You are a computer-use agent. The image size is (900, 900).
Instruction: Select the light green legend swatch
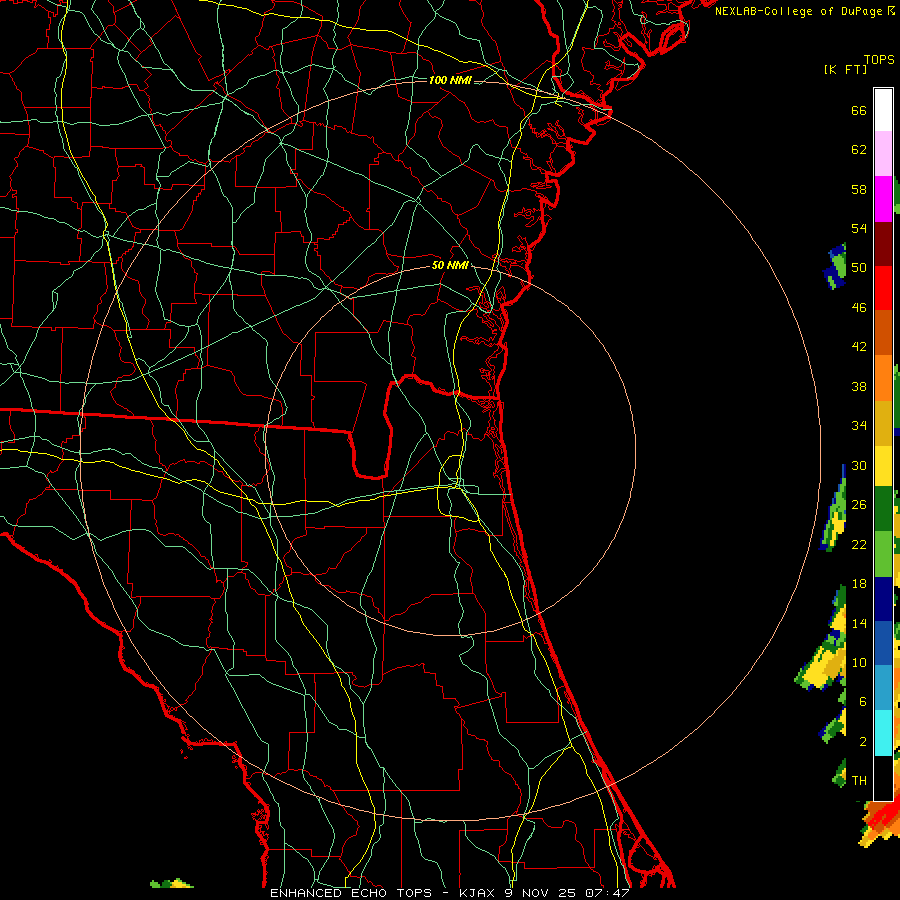click(883, 554)
